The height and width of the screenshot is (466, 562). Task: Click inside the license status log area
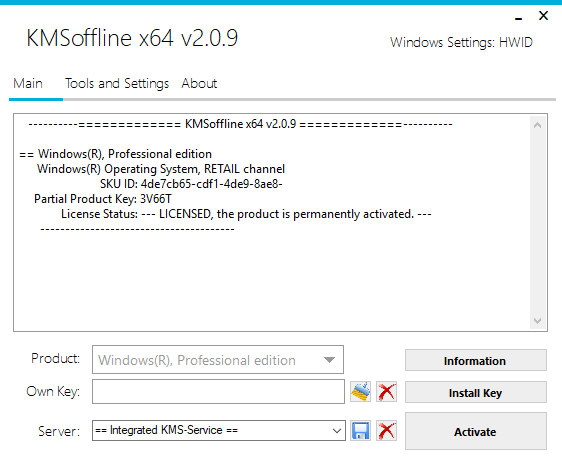272,222
